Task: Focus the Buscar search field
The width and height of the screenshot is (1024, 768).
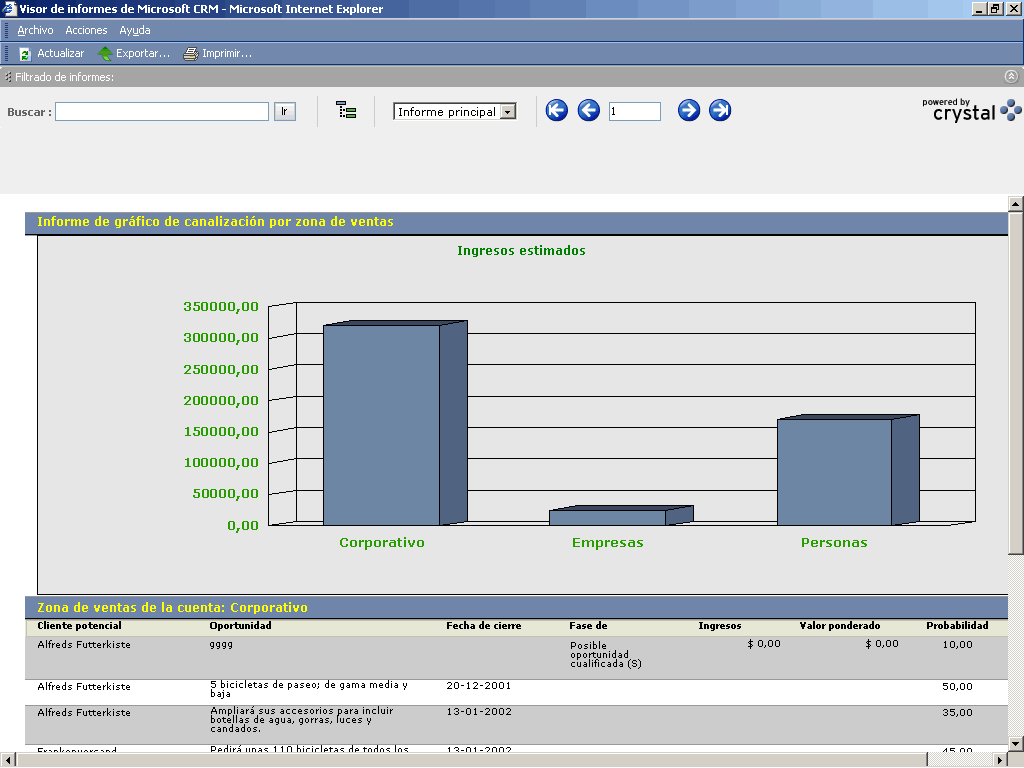Action: 162,112
